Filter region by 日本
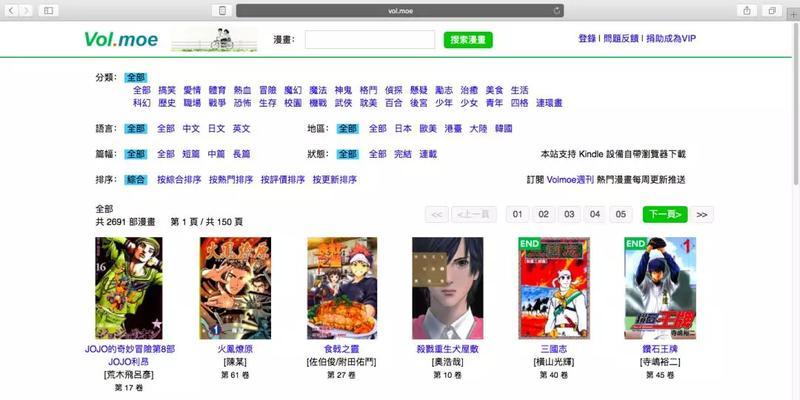The height and width of the screenshot is (400, 800). point(403,129)
